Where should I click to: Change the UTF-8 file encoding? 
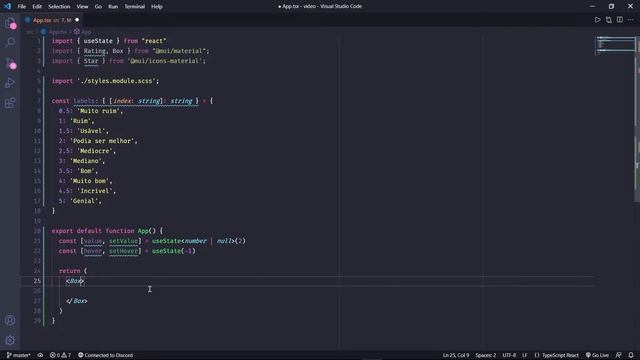pos(509,355)
